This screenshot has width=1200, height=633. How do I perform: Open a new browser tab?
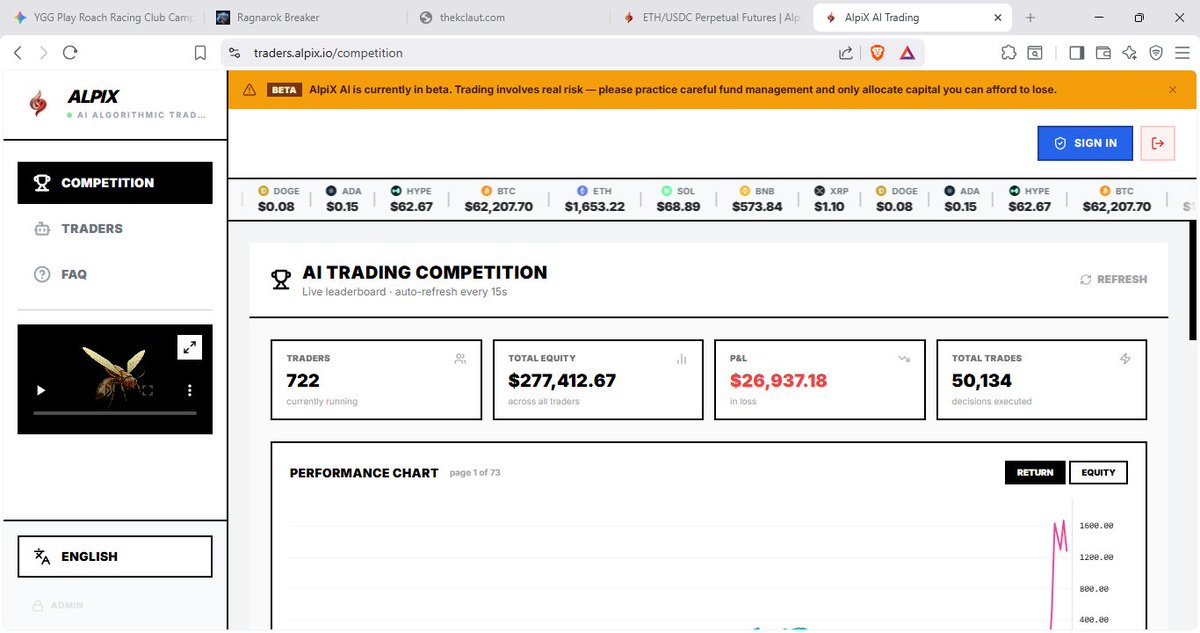1031,17
